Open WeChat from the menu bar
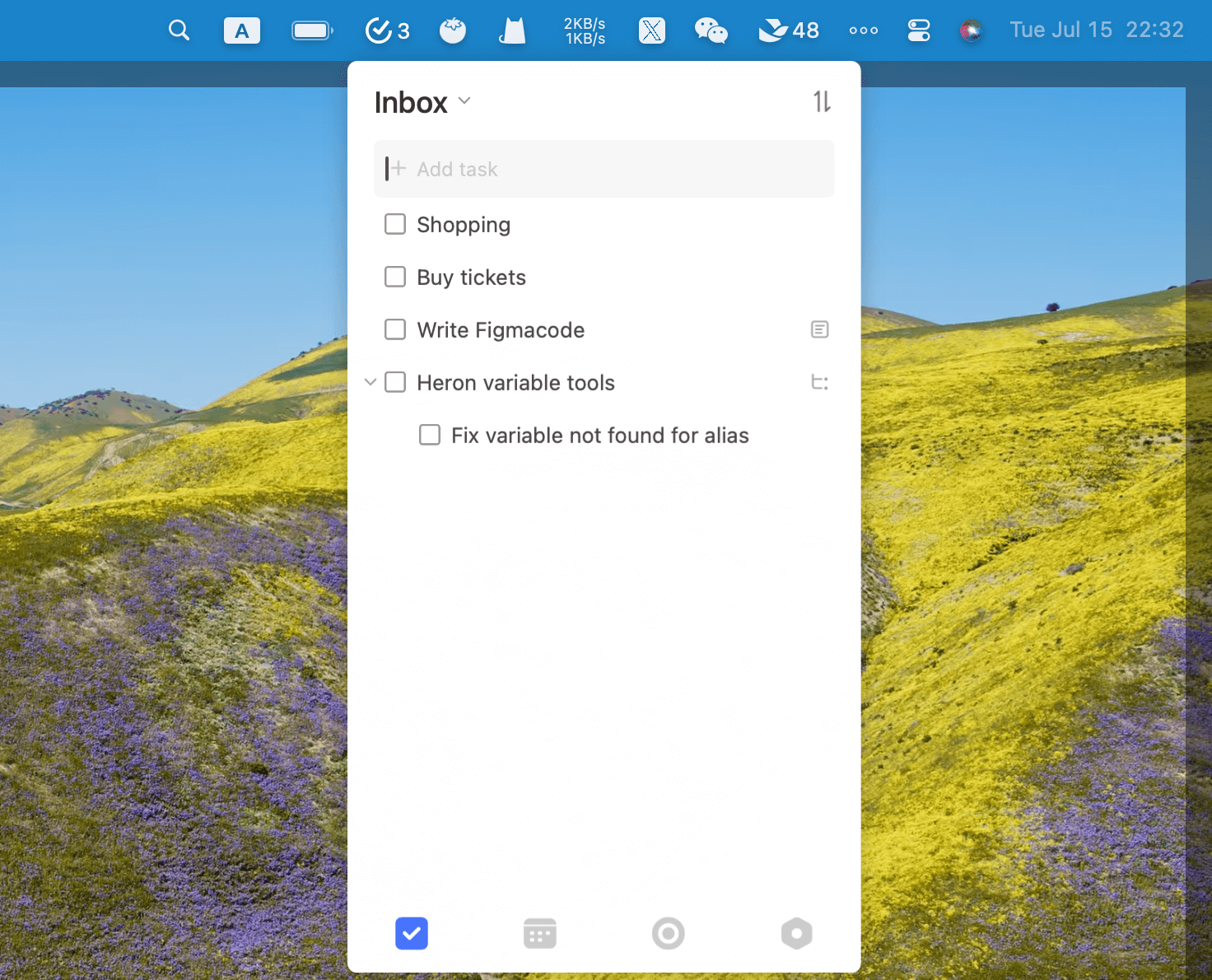1212x980 pixels. point(711,31)
